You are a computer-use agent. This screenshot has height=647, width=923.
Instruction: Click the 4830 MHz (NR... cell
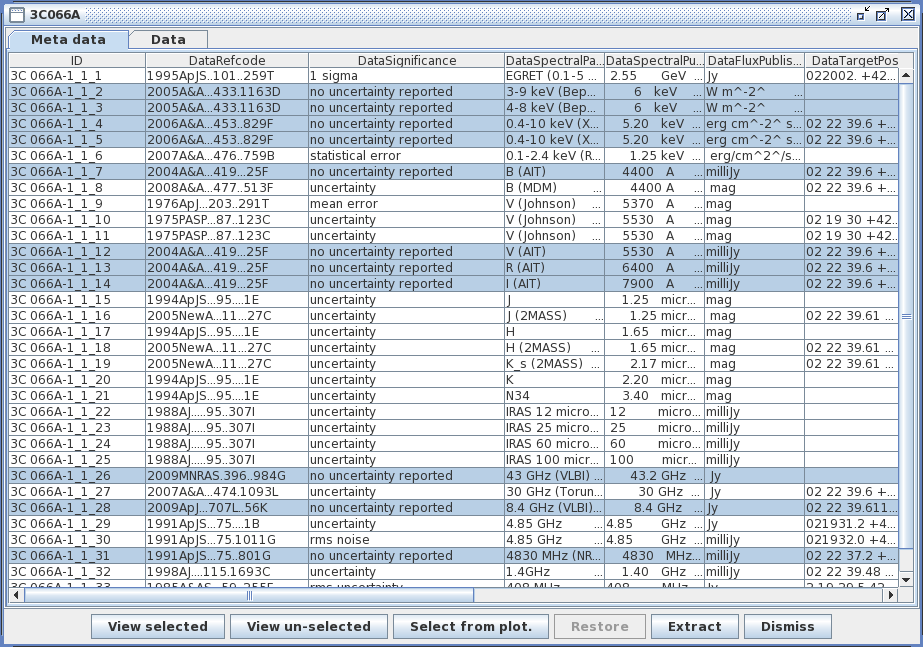[555, 556]
